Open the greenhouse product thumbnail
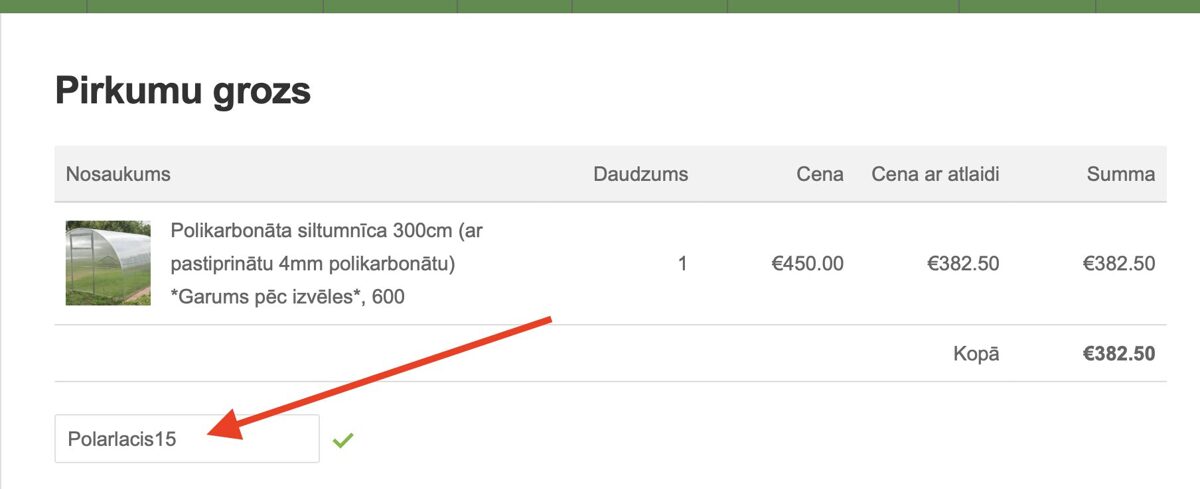Screen dimensions: 1200x489 (x=108, y=263)
